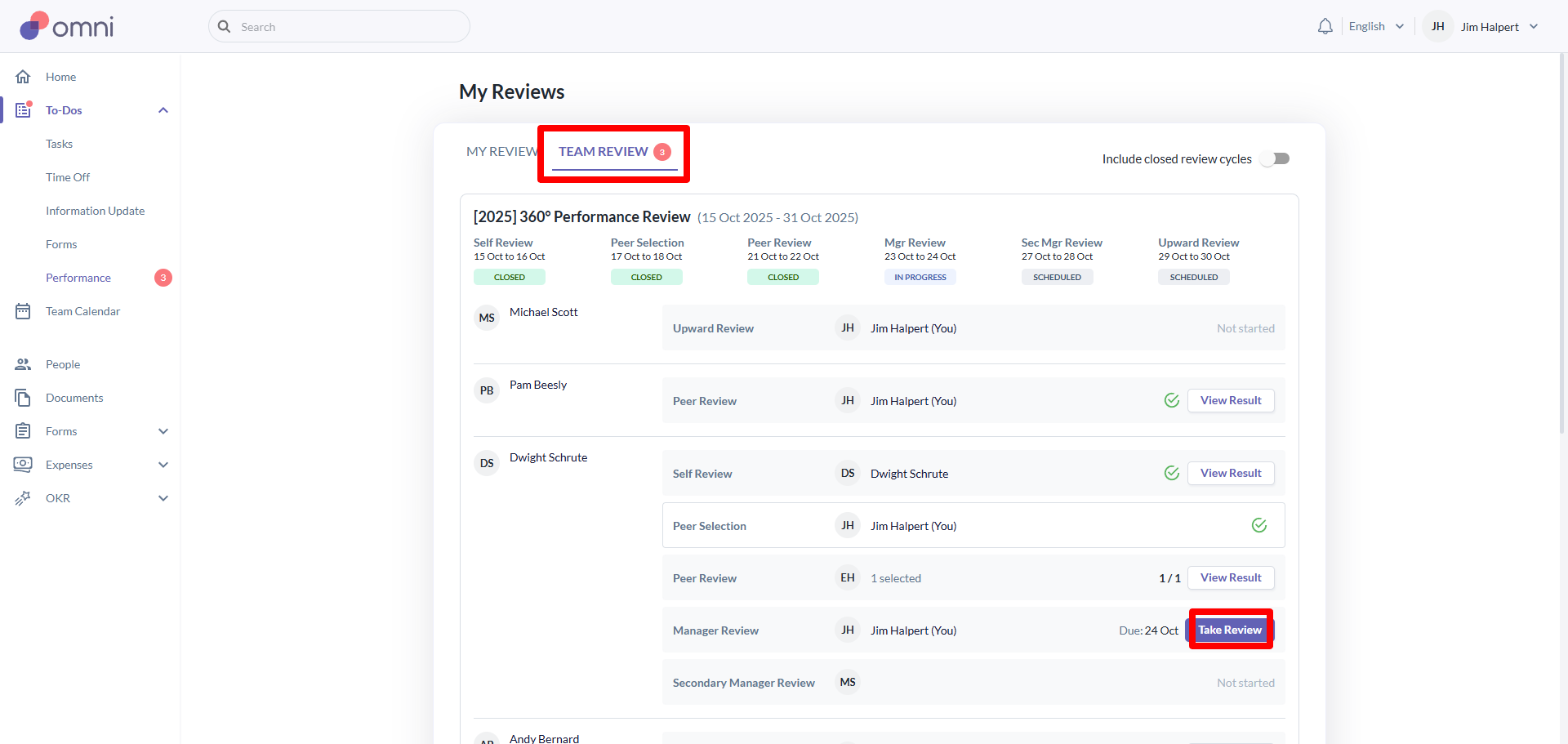This screenshot has height=744, width=1568.
Task: Expand the Expenses section chevron
Action: [163, 465]
